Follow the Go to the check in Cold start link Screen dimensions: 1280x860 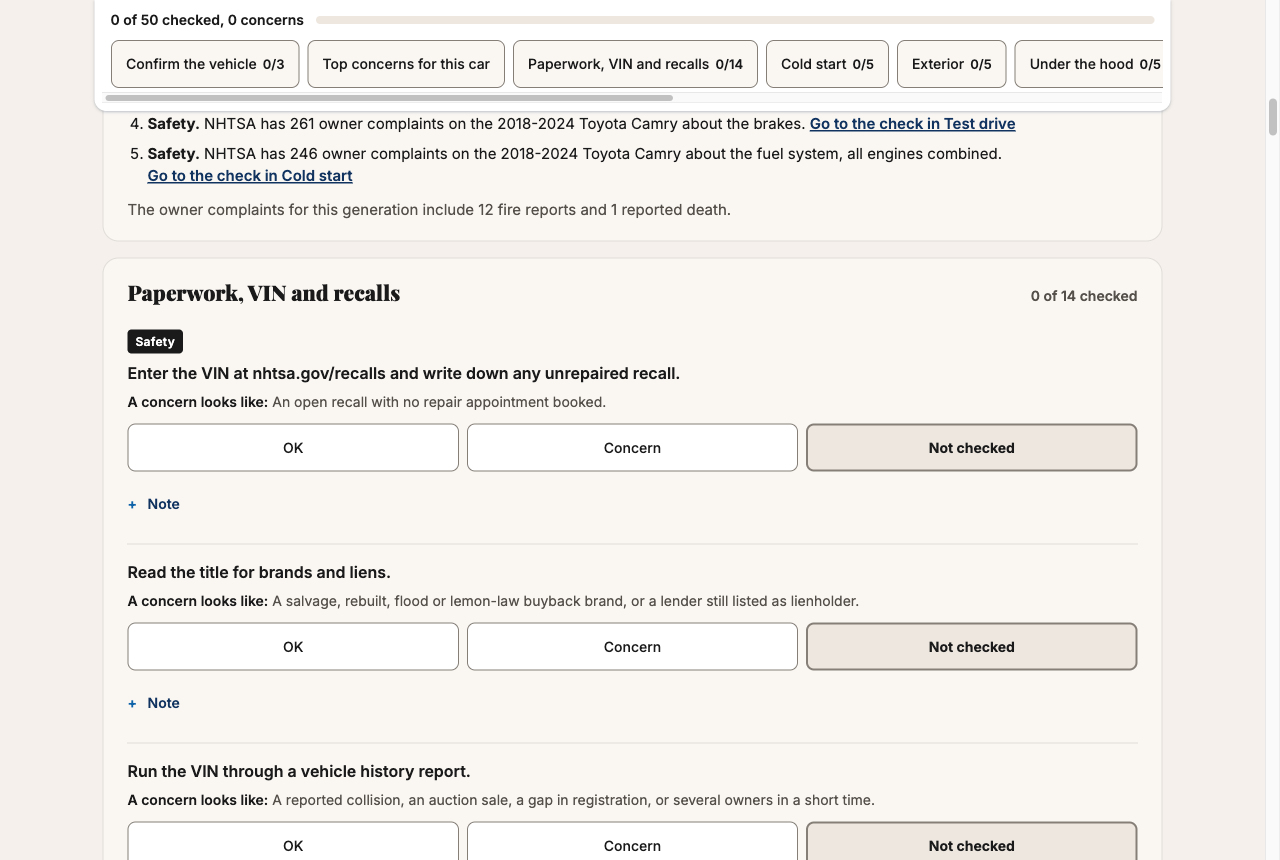click(x=250, y=176)
